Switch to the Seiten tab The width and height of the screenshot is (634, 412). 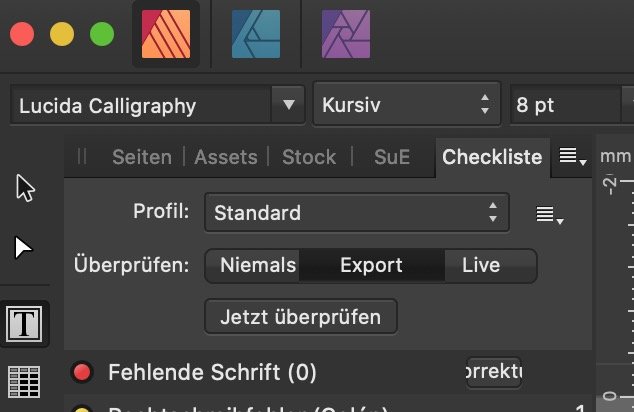click(x=142, y=157)
